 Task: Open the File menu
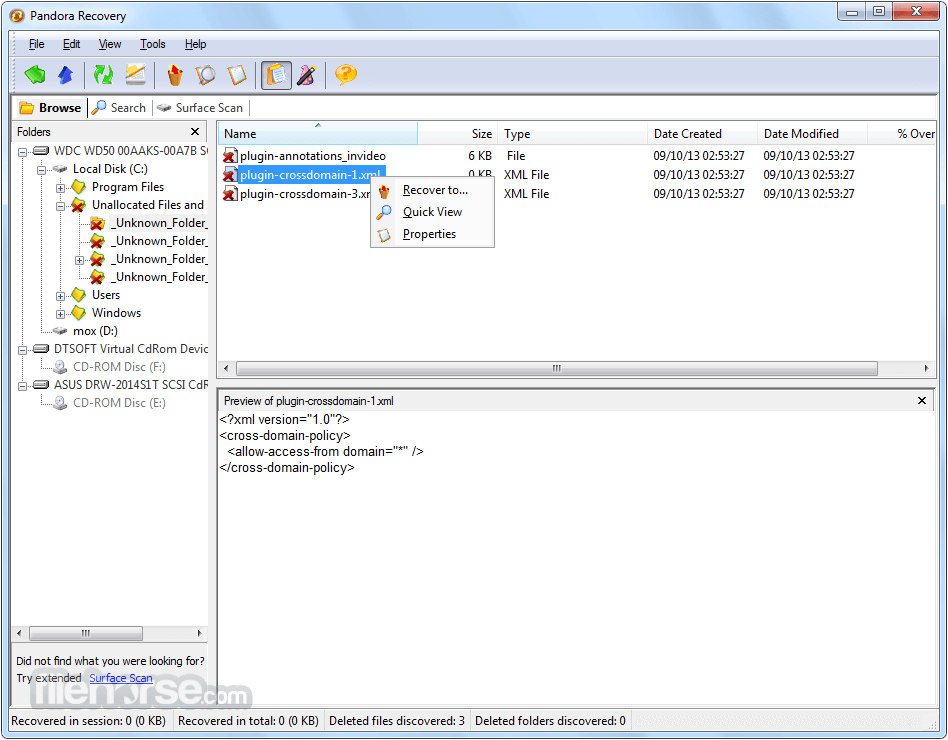click(x=36, y=44)
